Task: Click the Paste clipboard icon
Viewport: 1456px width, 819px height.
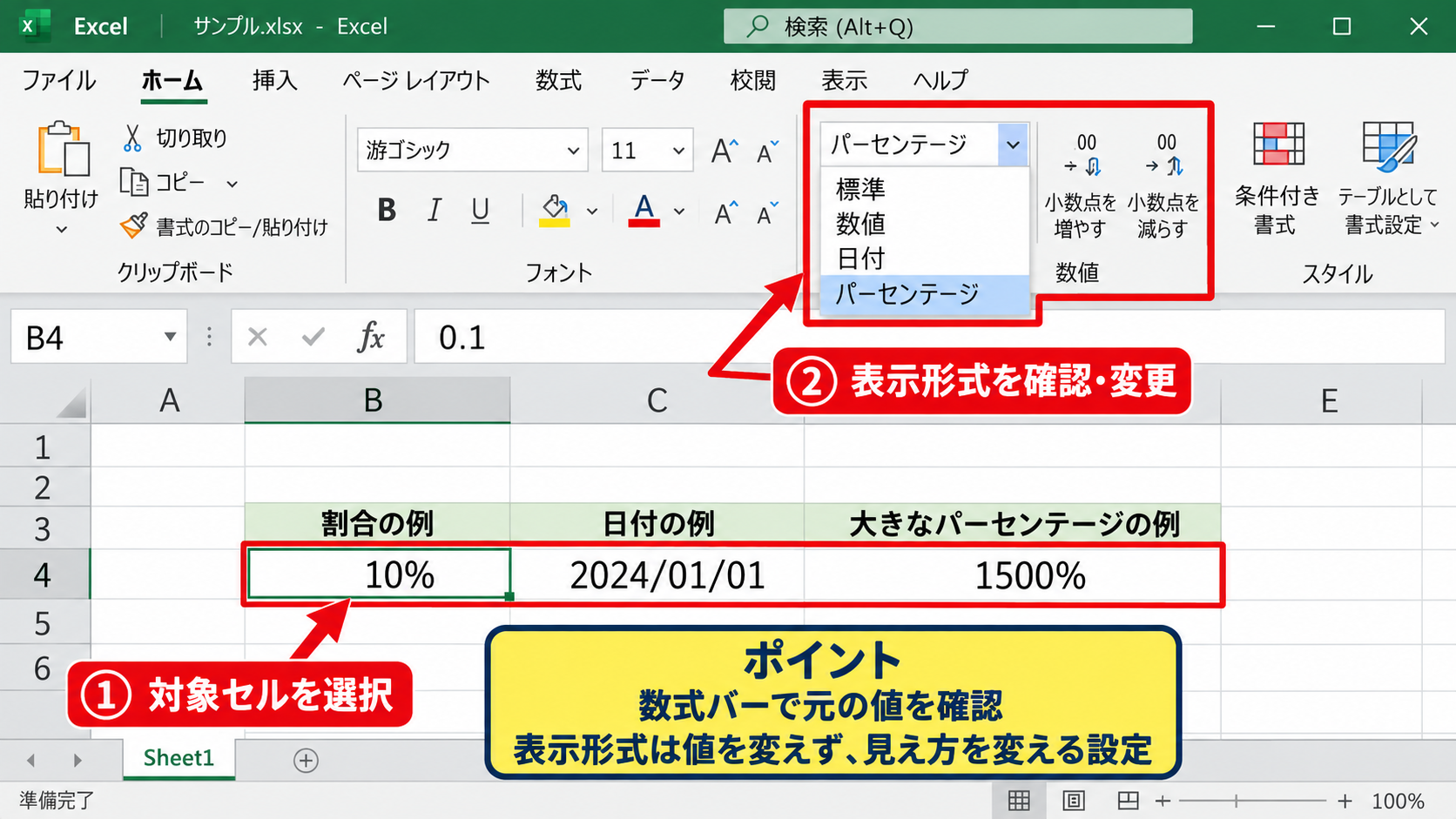Action: point(63,149)
